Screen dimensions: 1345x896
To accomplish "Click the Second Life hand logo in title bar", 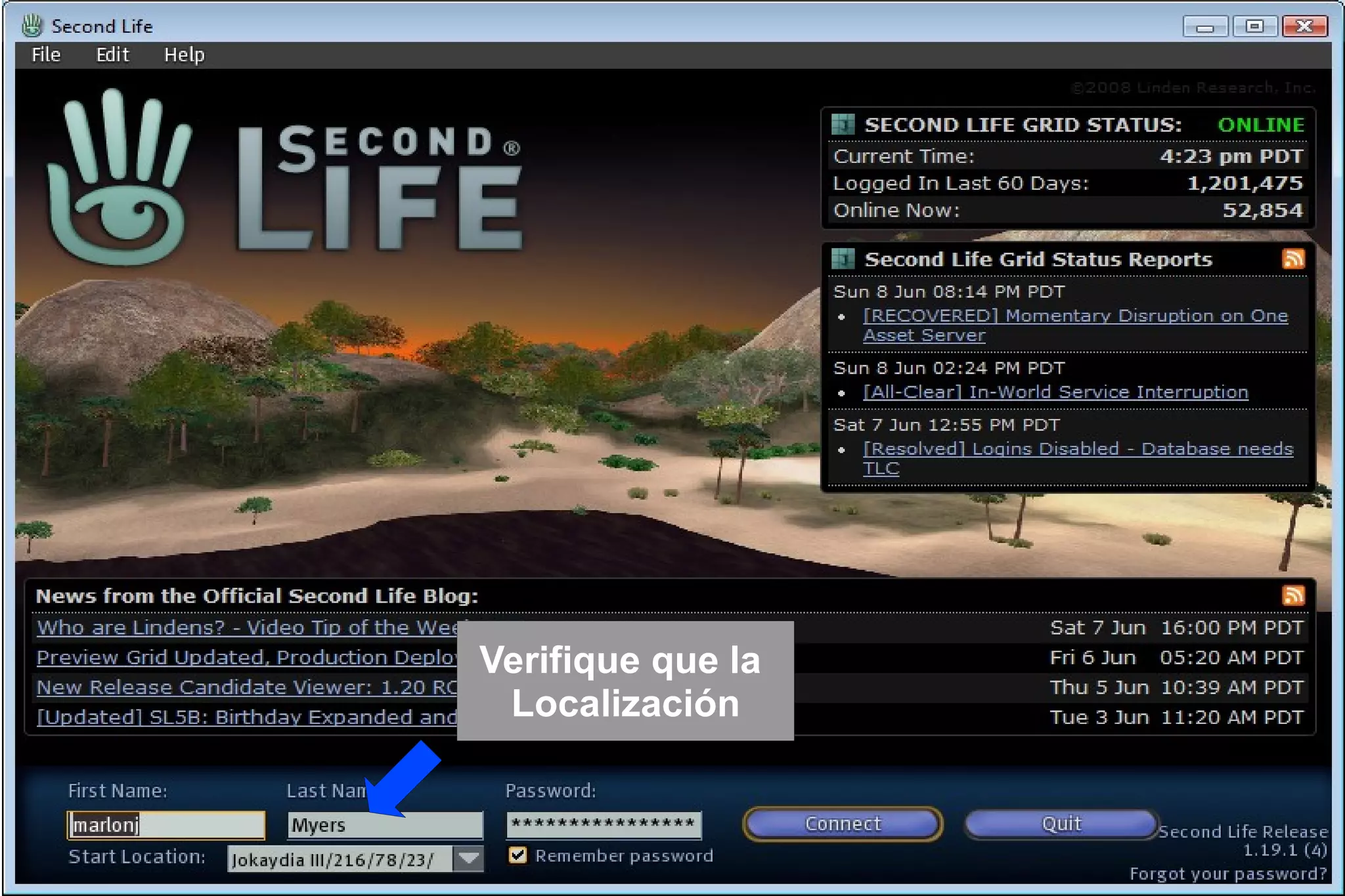I will click(x=32, y=26).
